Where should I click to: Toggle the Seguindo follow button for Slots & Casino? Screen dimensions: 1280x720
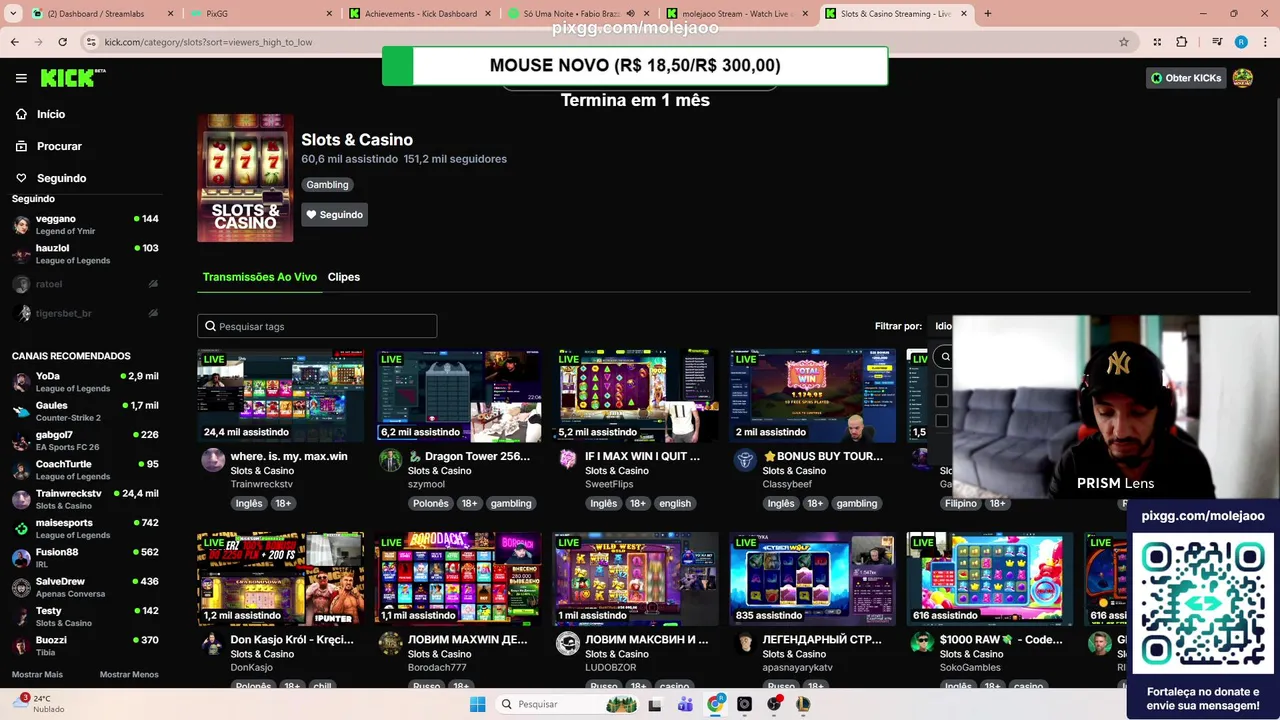(x=334, y=215)
